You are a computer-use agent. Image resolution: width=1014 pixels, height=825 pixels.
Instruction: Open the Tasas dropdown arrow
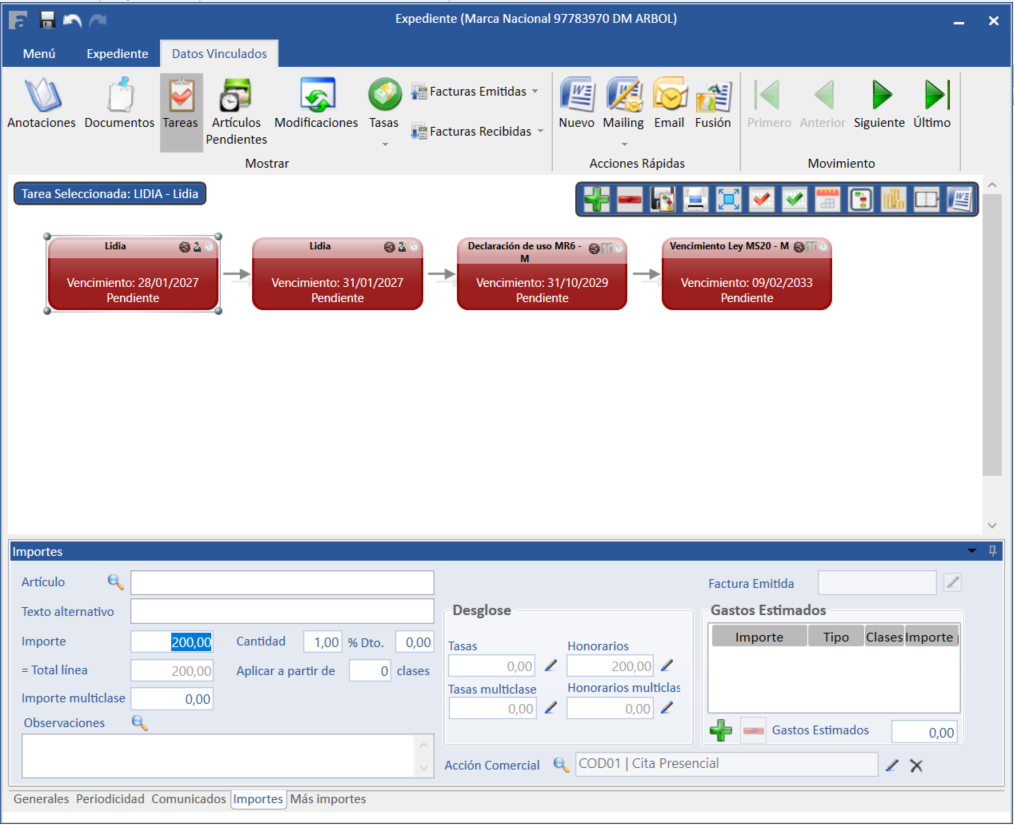(384, 145)
